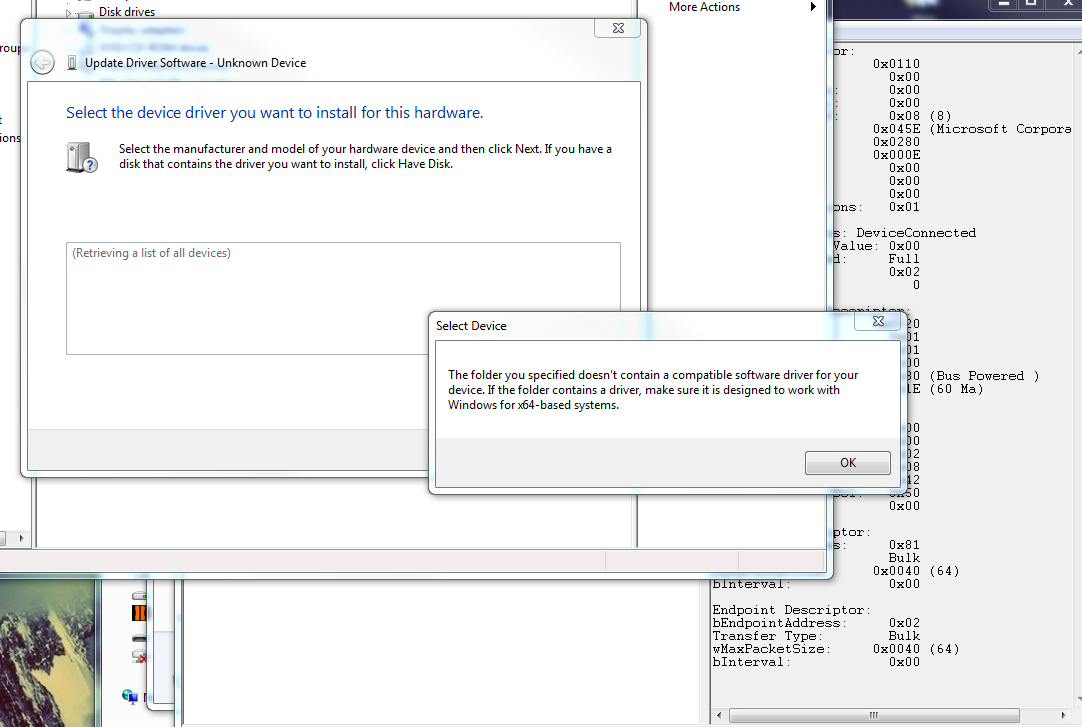1082x727 pixels.
Task: Close the Update Driver Software window
Action: click(x=618, y=28)
